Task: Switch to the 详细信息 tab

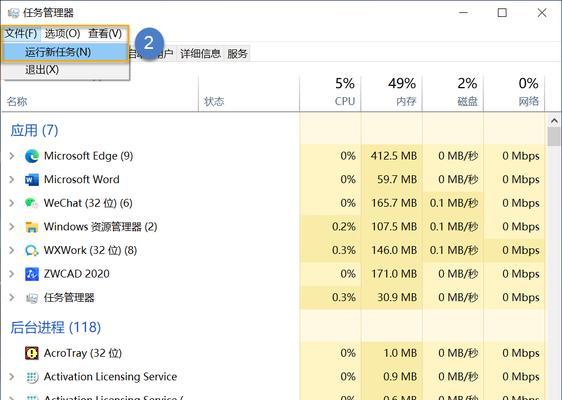Action: coord(200,54)
